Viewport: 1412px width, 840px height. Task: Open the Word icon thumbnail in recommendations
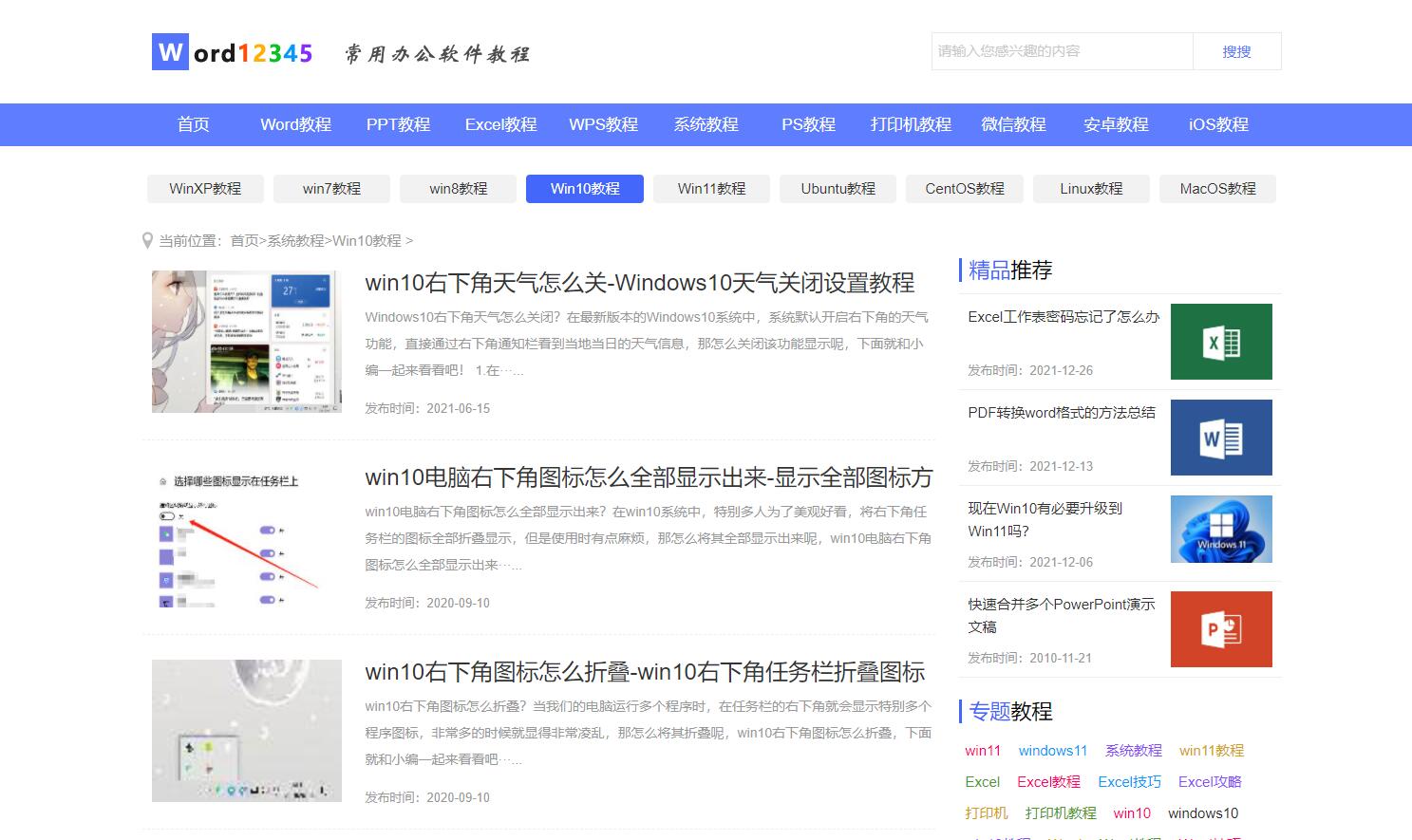1221,438
